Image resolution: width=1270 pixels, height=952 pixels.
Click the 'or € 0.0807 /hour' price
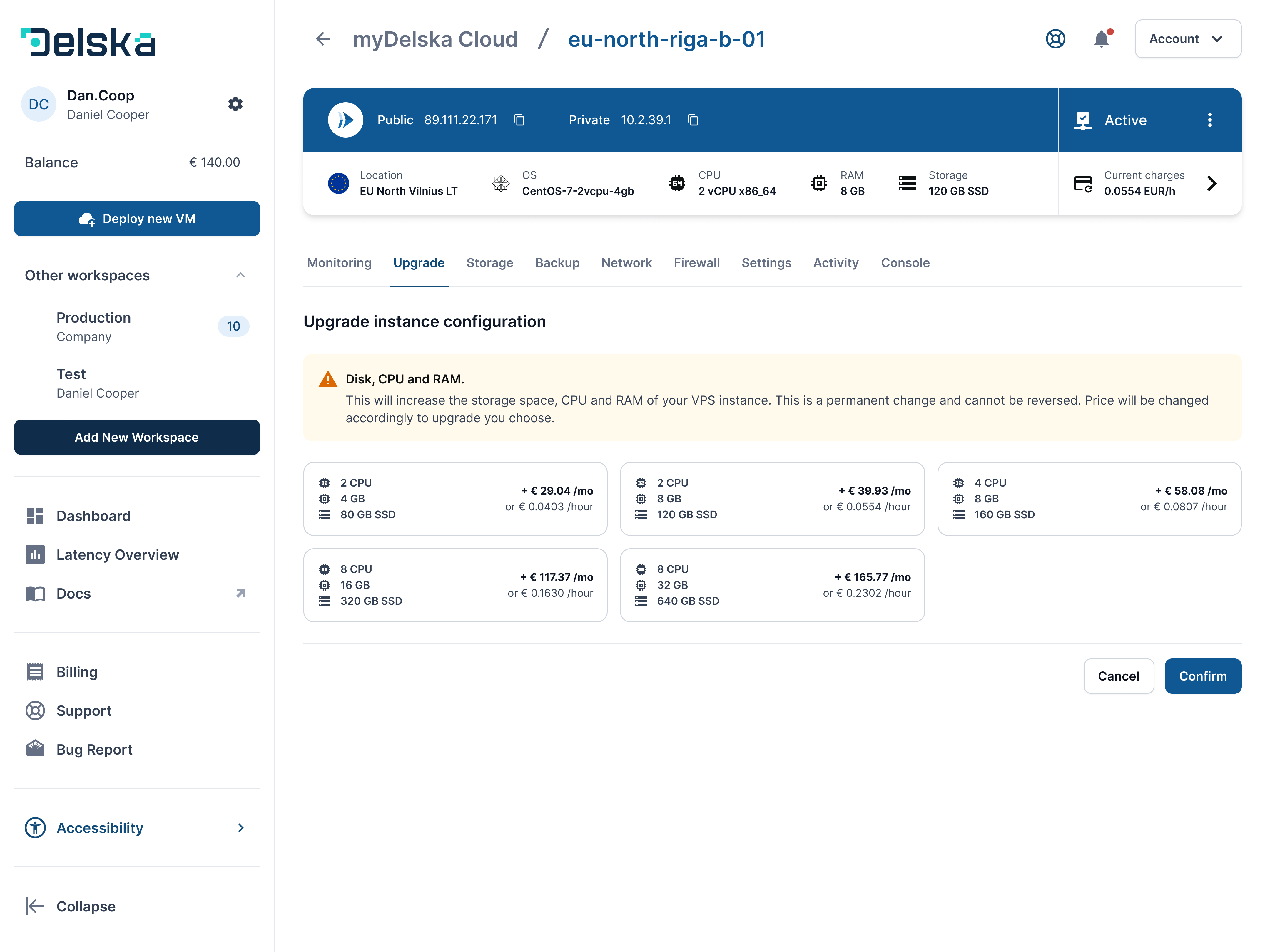click(1183, 507)
